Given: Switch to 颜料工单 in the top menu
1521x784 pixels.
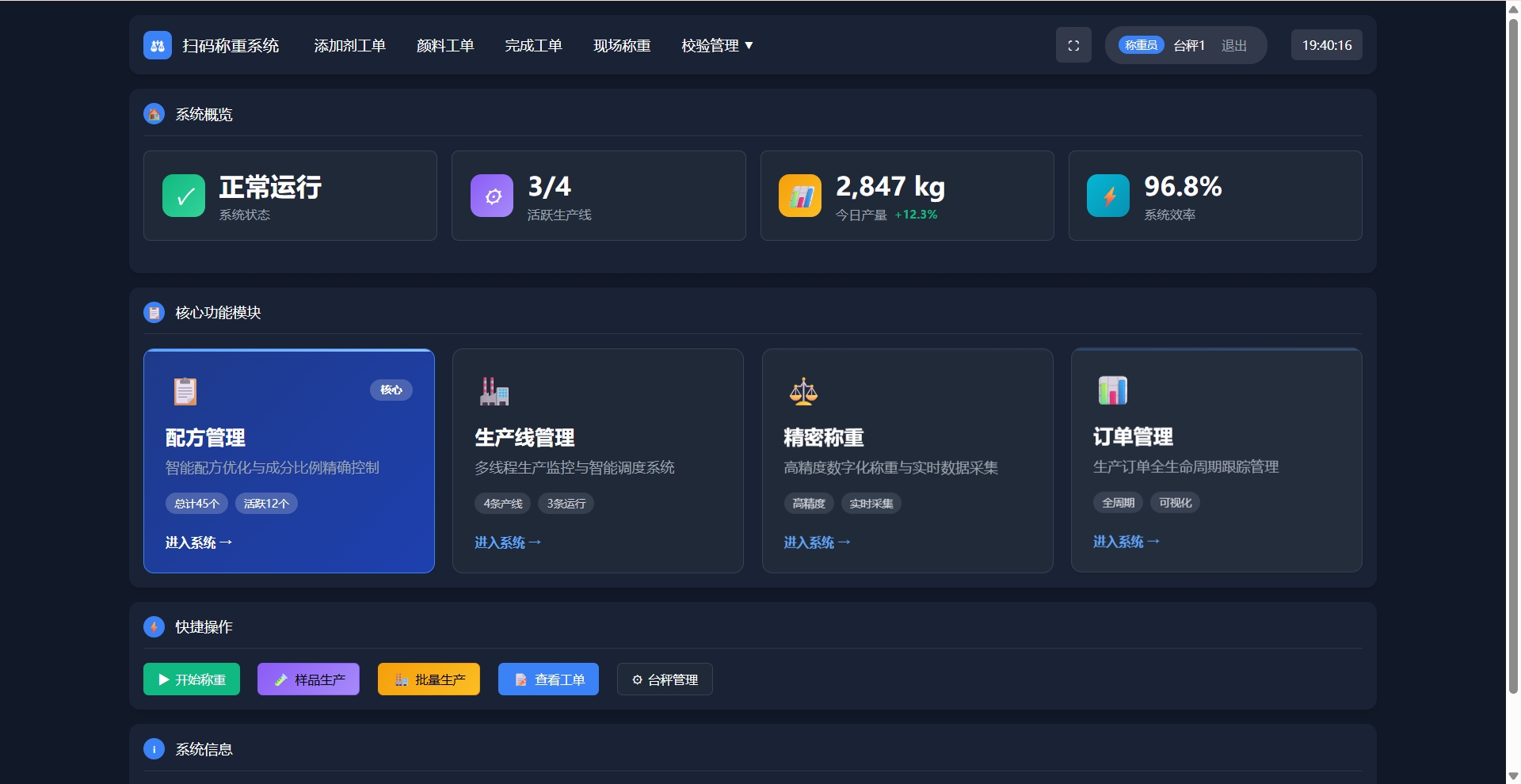Looking at the screenshot, I should pos(445,45).
